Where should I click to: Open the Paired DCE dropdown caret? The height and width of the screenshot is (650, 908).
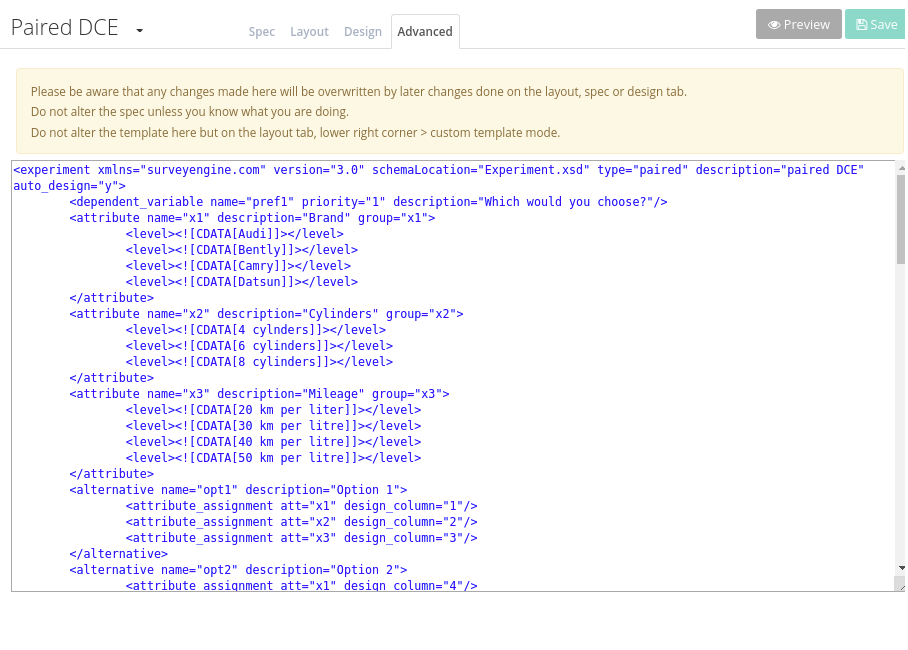pyautogui.click(x=140, y=30)
